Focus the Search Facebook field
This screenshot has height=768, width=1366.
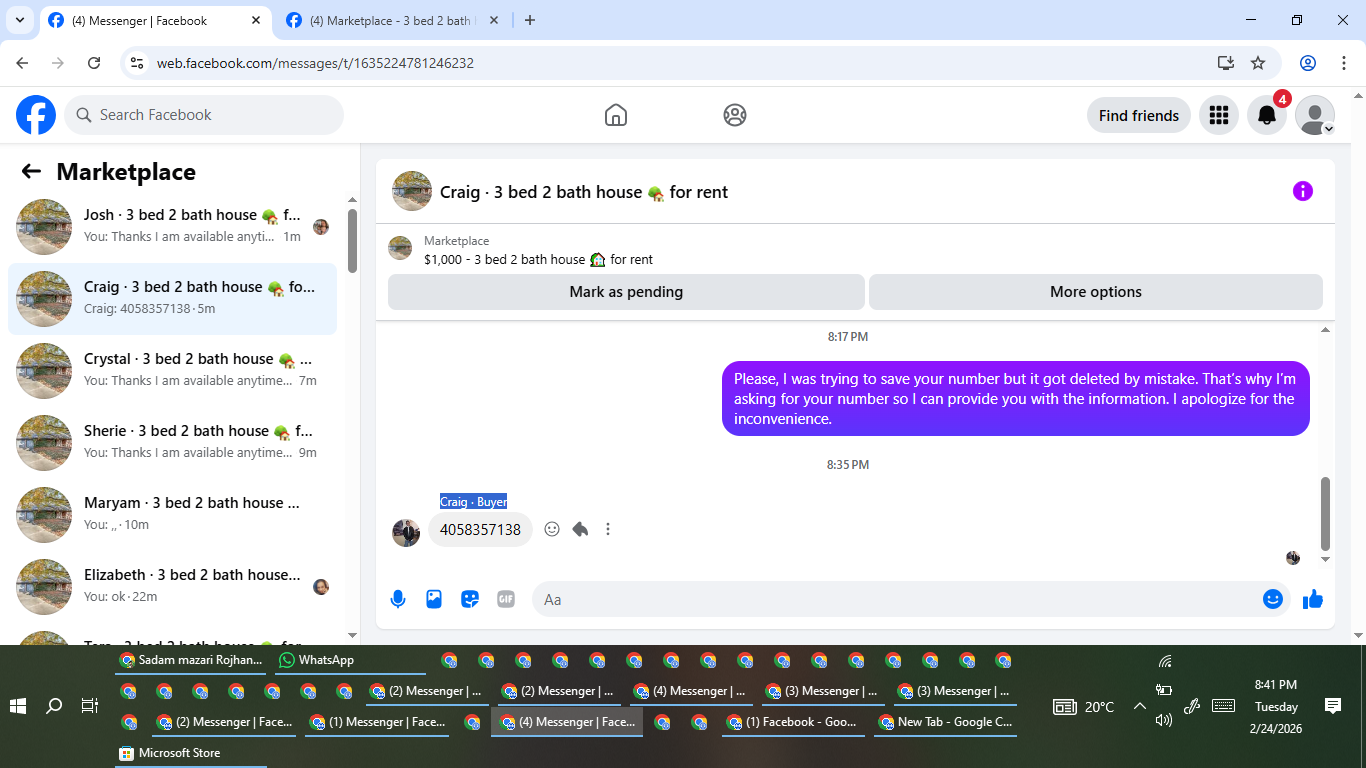point(204,115)
